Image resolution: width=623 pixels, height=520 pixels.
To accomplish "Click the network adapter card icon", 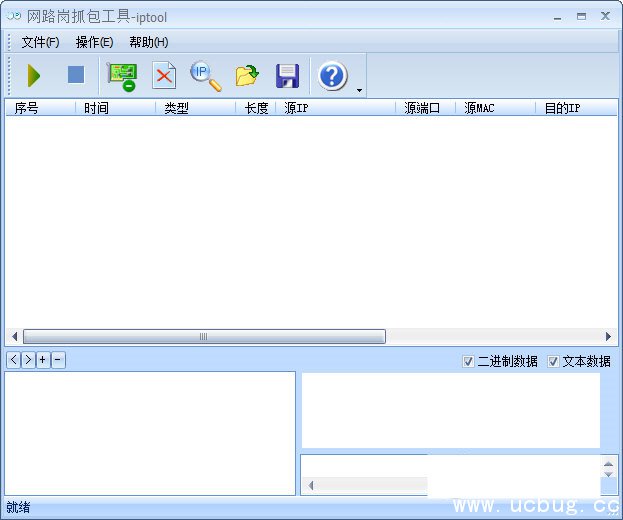I will (x=122, y=76).
